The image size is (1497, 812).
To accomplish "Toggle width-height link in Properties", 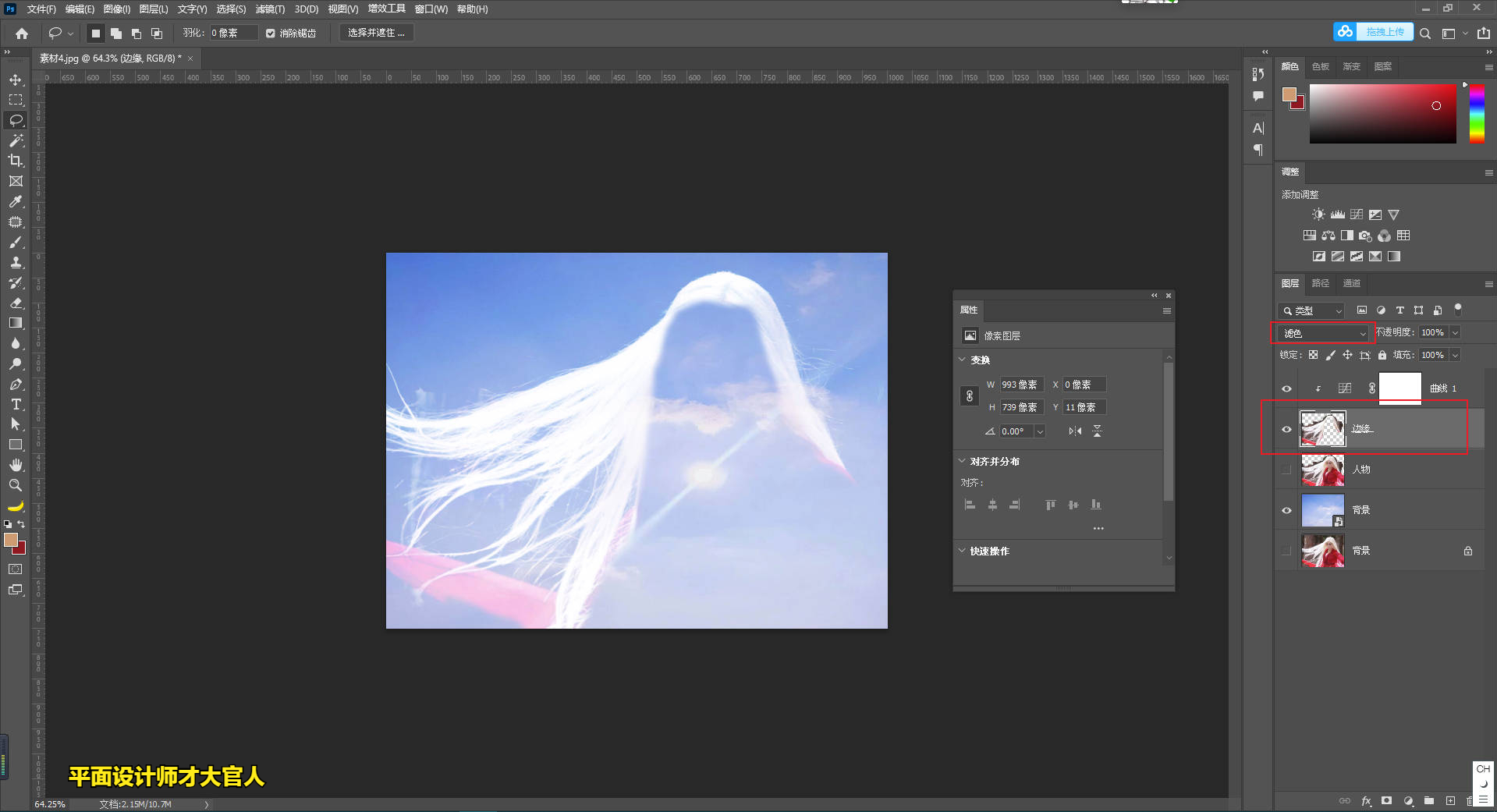I will click(x=970, y=395).
